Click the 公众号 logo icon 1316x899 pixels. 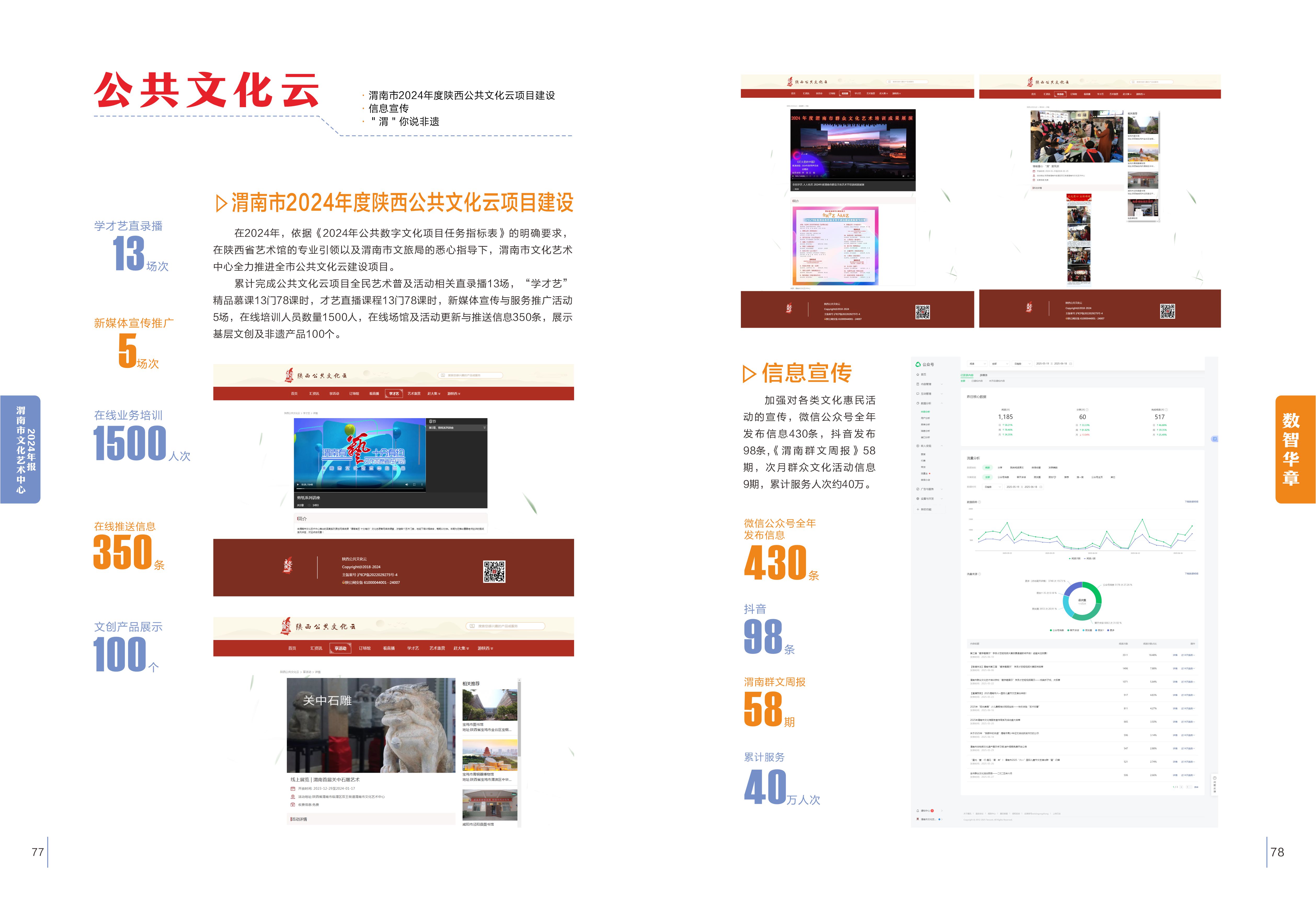(918, 365)
